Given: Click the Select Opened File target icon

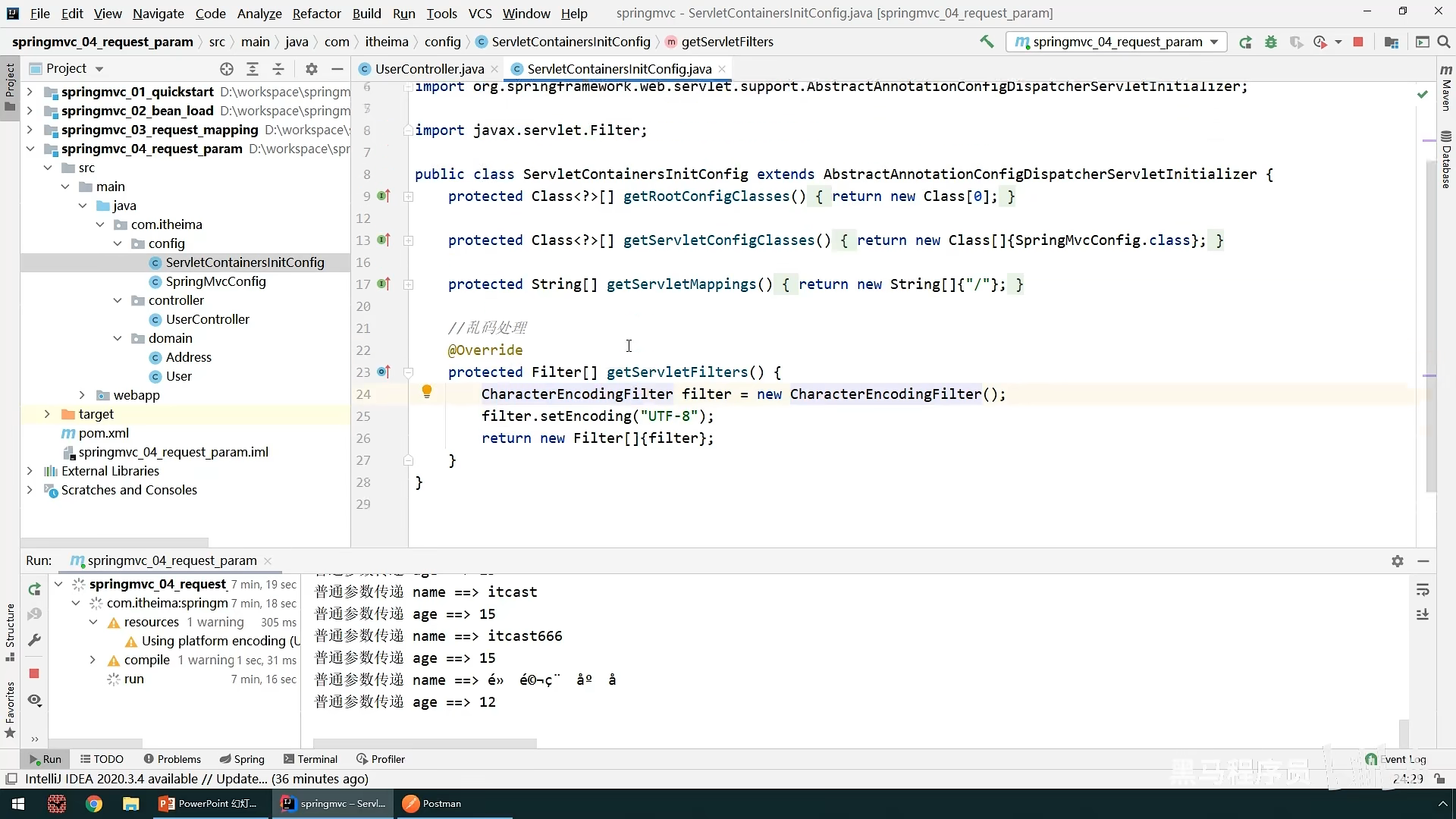Looking at the screenshot, I should point(226,69).
